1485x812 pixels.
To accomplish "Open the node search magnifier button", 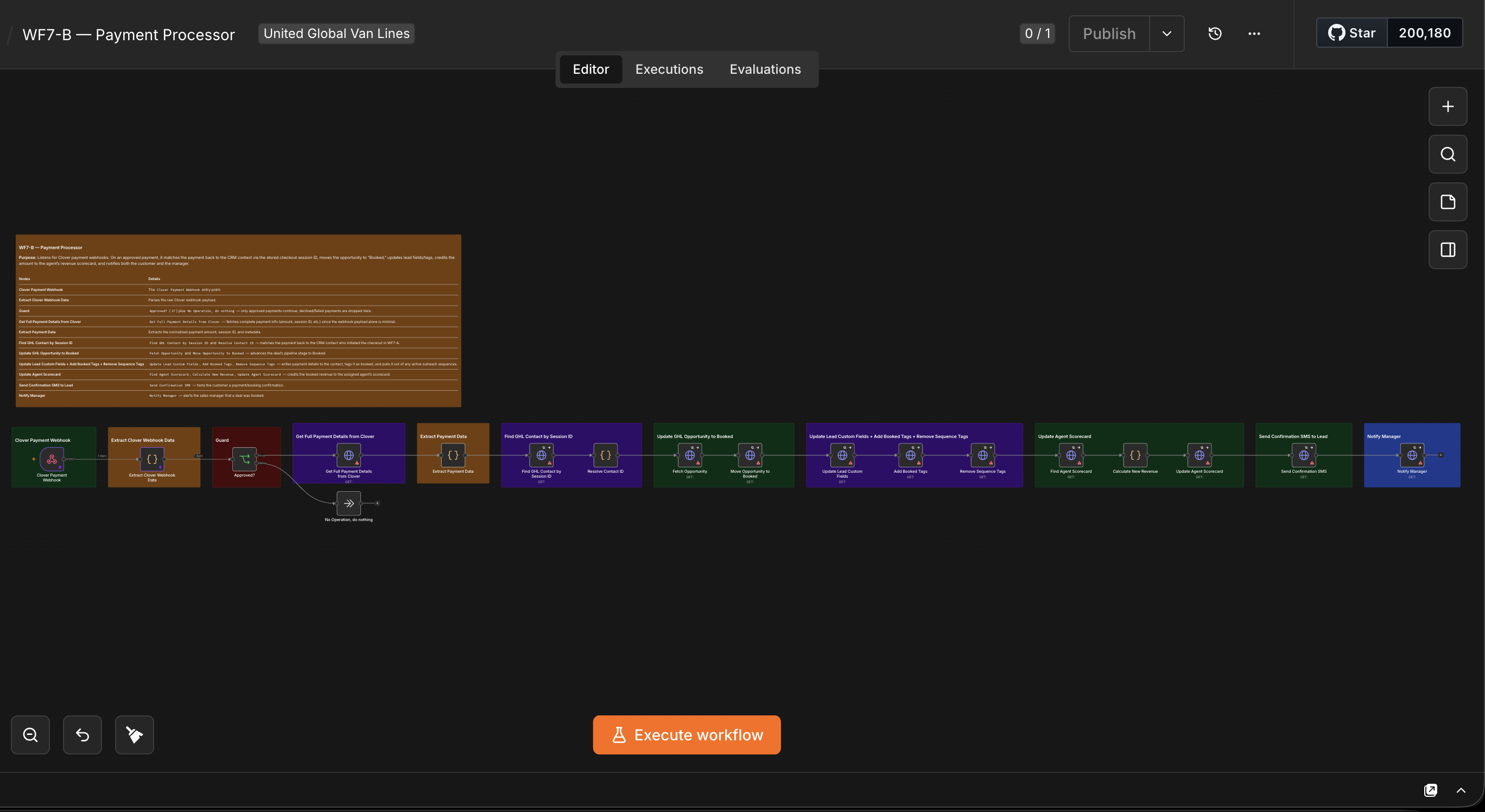I will pyautogui.click(x=1448, y=155).
